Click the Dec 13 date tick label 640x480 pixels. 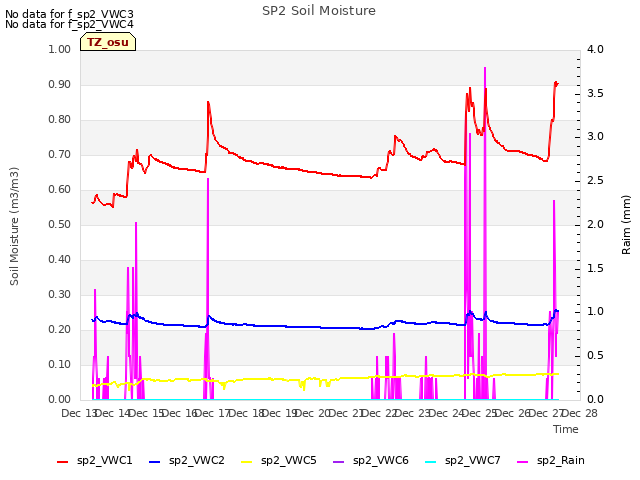[x=79, y=414]
